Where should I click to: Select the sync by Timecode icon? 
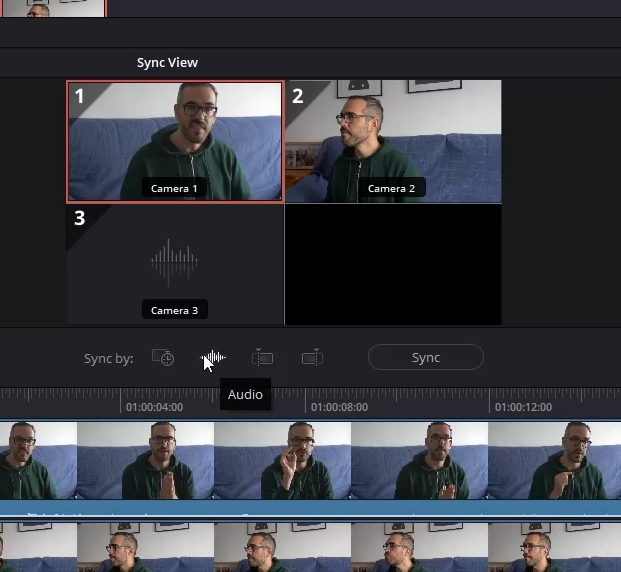pos(162,358)
